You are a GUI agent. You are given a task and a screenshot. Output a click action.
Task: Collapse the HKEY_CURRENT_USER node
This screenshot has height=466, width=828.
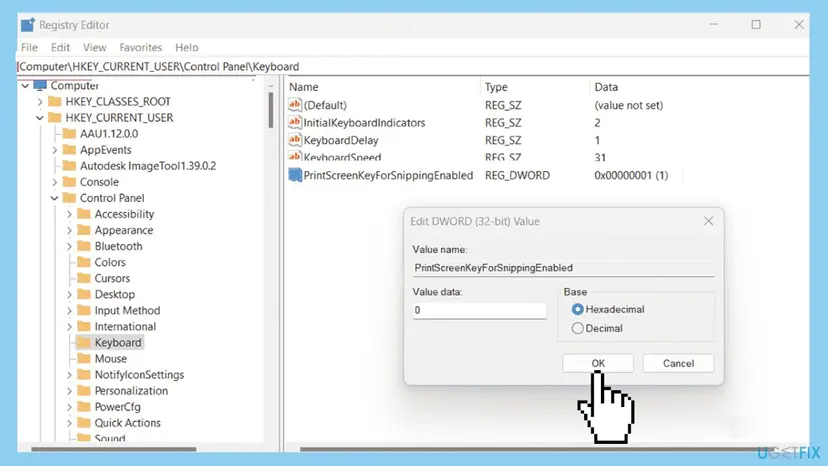tap(40, 118)
